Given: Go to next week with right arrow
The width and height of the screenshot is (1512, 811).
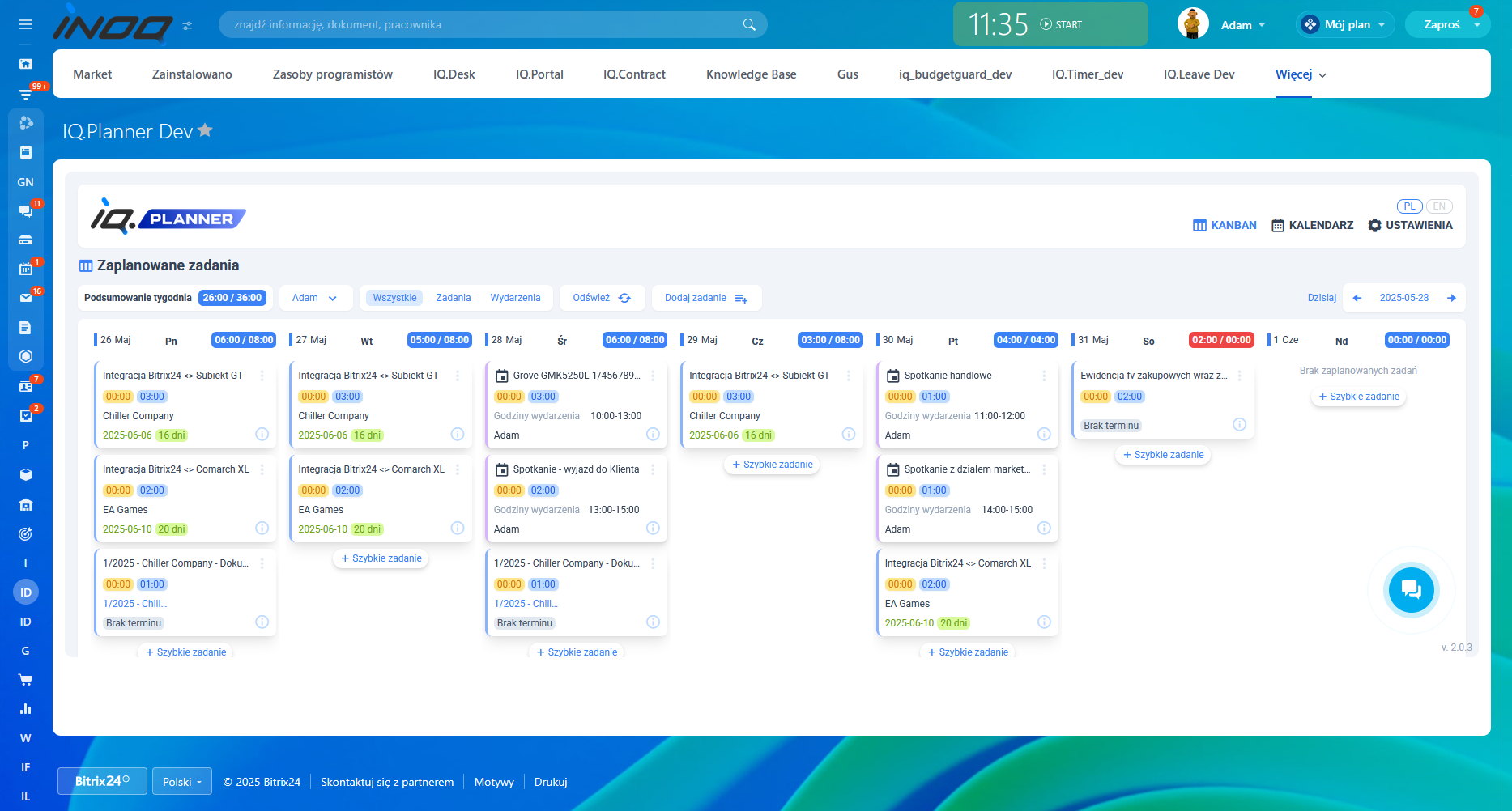Looking at the screenshot, I should tap(1451, 298).
